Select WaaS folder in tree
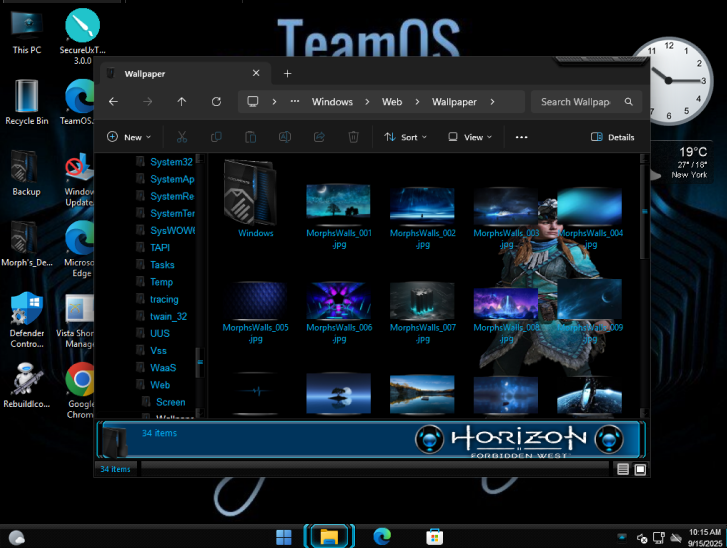The height and width of the screenshot is (548, 727). pyautogui.click(x=163, y=368)
